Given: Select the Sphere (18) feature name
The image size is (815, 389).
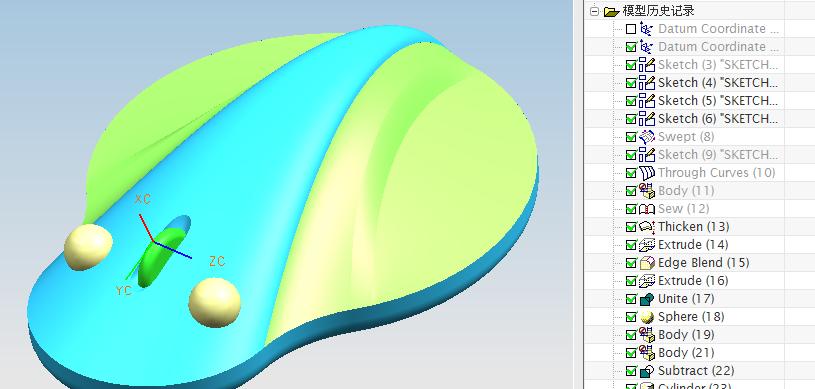Looking at the screenshot, I should coord(691,317).
